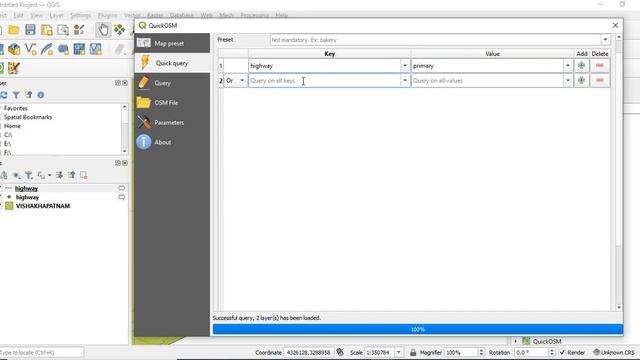The width and height of the screenshot is (640, 360).
Task: Open the Style Manager icon
Action: tap(79, 30)
